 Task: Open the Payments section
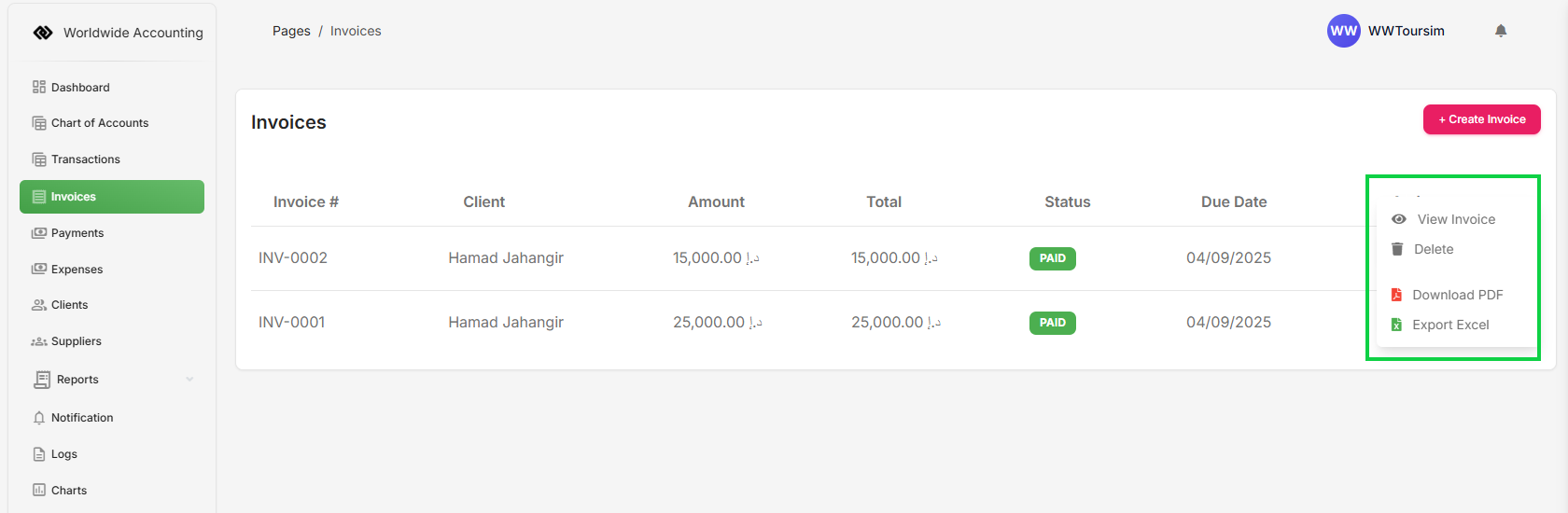[x=77, y=233]
